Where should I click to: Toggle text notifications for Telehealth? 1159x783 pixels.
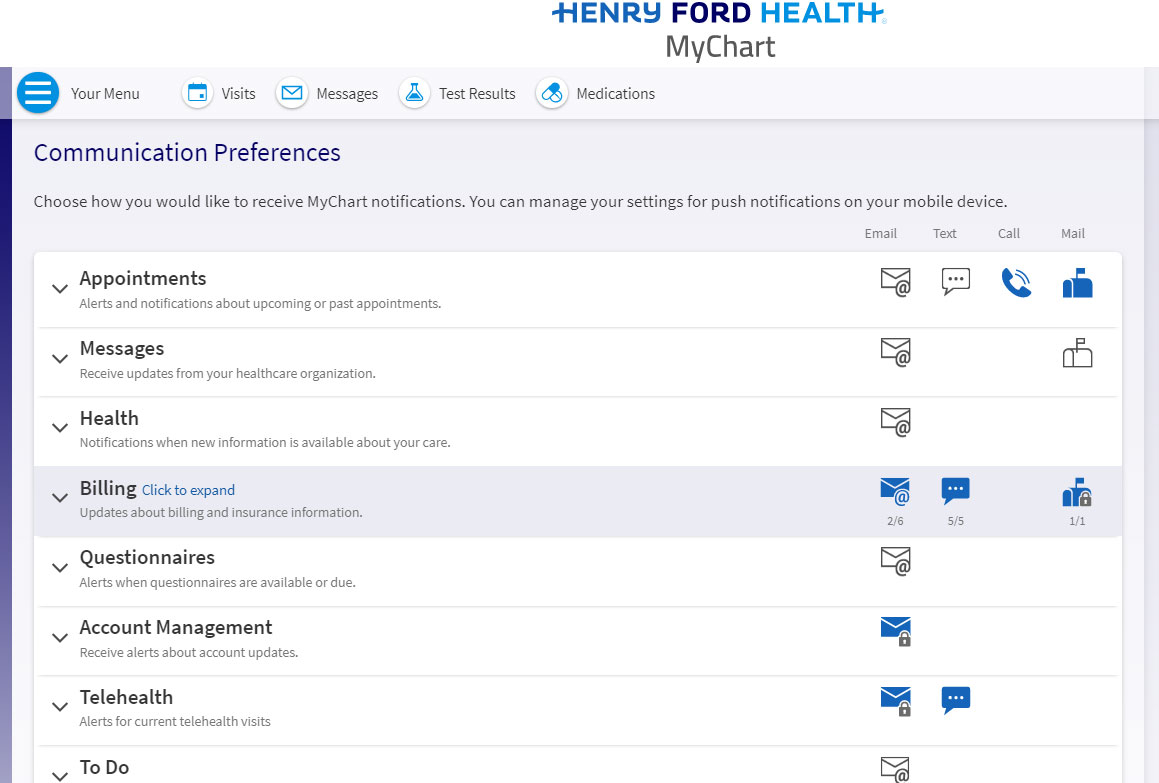click(x=955, y=700)
